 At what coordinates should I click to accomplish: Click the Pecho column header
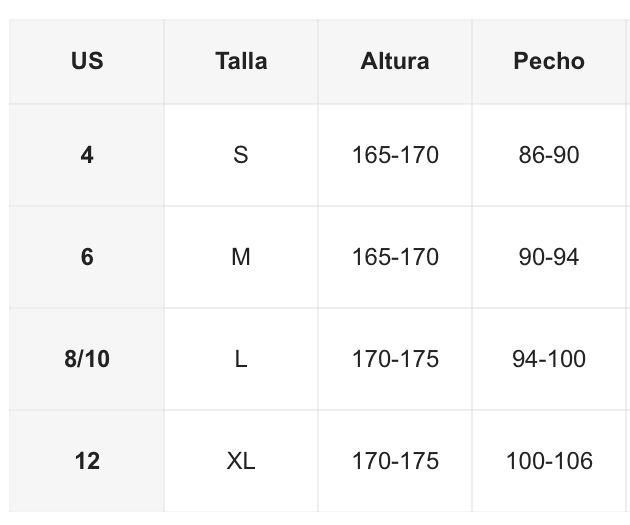pos(549,61)
